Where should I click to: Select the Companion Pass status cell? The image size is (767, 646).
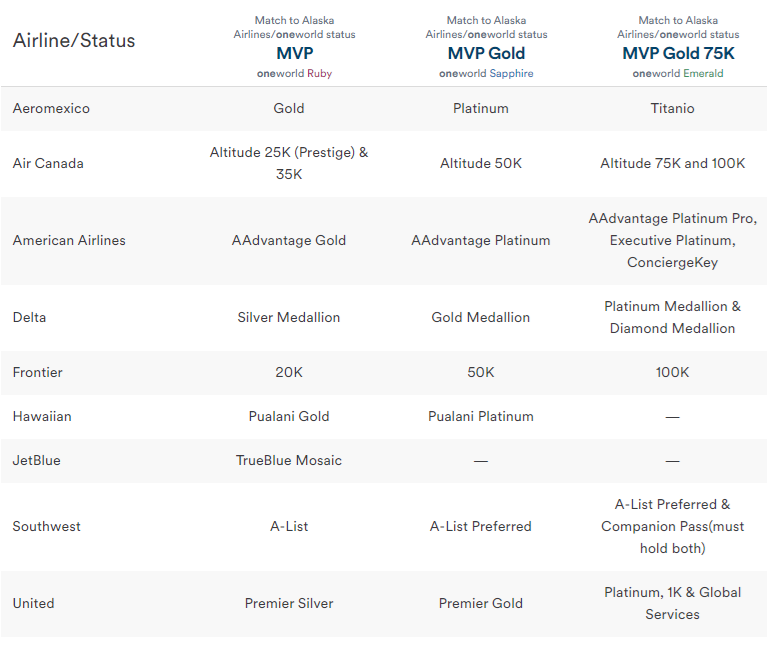click(x=672, y=526)
